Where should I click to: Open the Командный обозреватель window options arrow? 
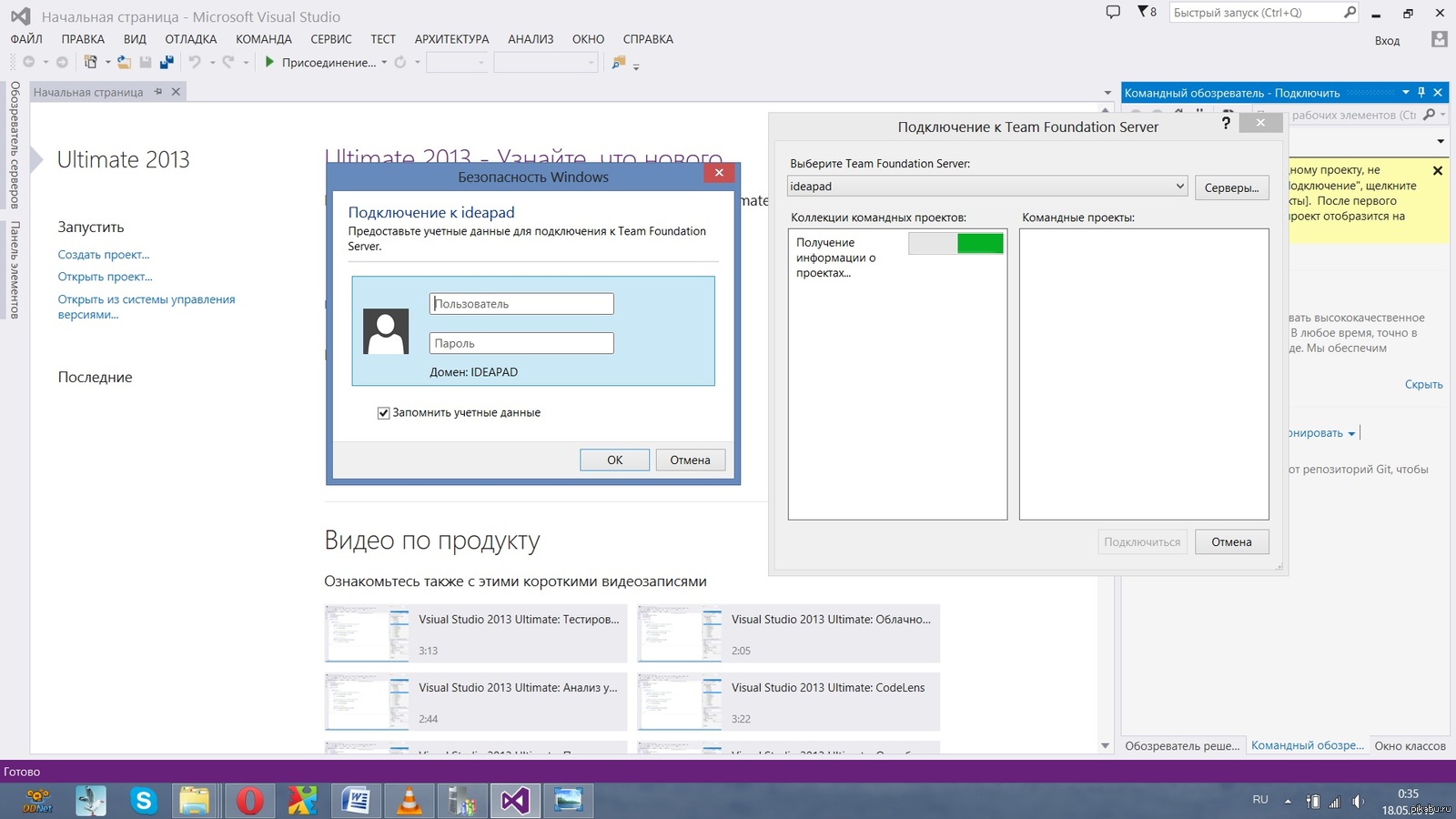1405,92
